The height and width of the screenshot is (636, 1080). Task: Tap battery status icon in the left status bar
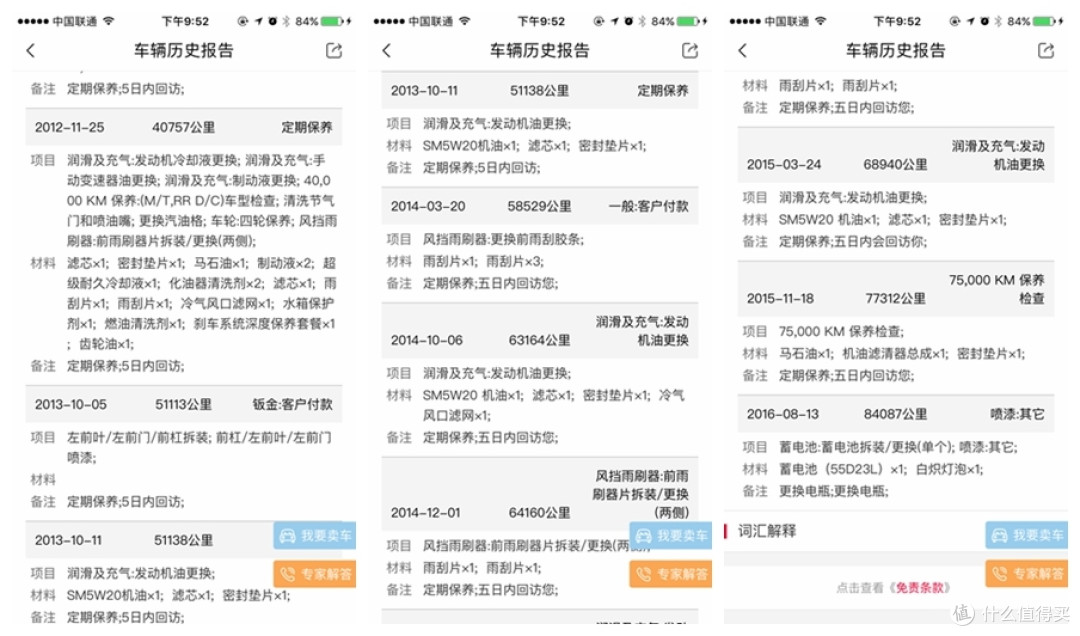point(333,21)
